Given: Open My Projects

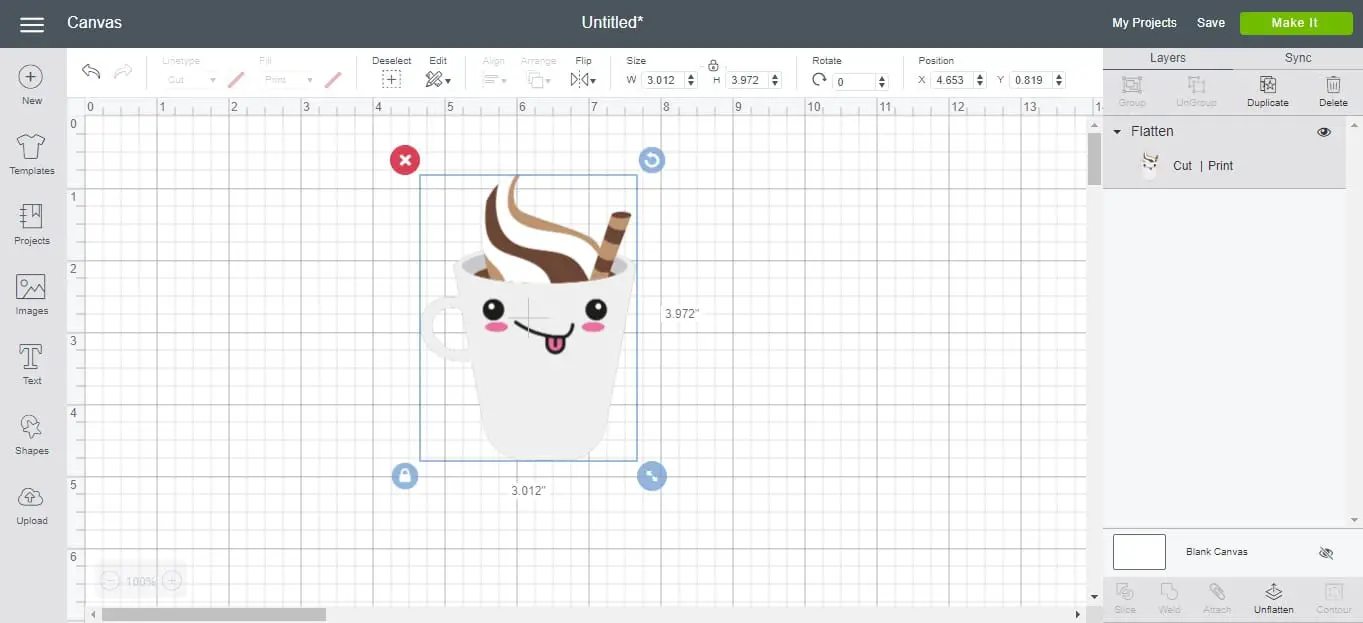Looking at the screenshot, I should 1144,22.
